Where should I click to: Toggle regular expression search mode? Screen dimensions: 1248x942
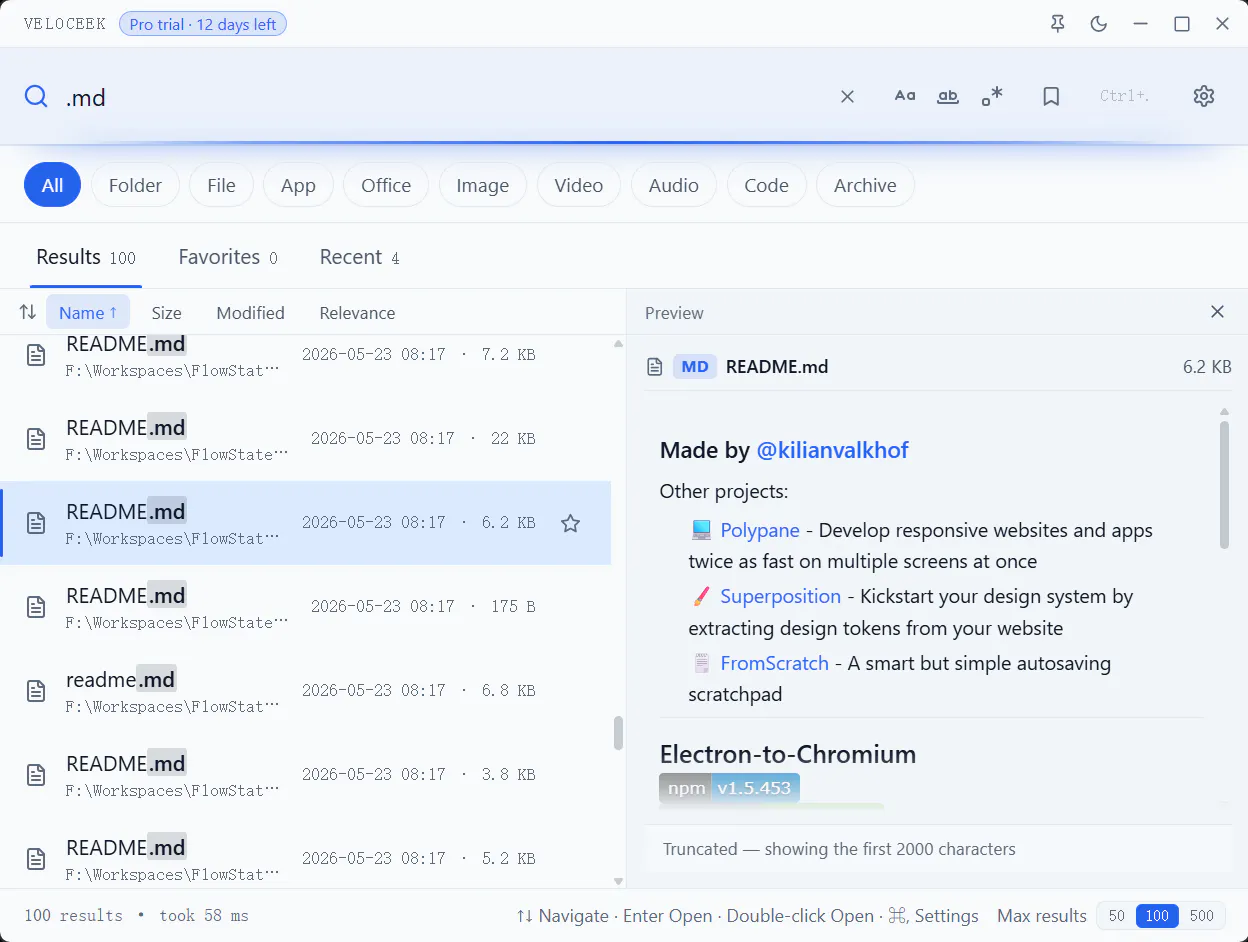tap(992, 96)
